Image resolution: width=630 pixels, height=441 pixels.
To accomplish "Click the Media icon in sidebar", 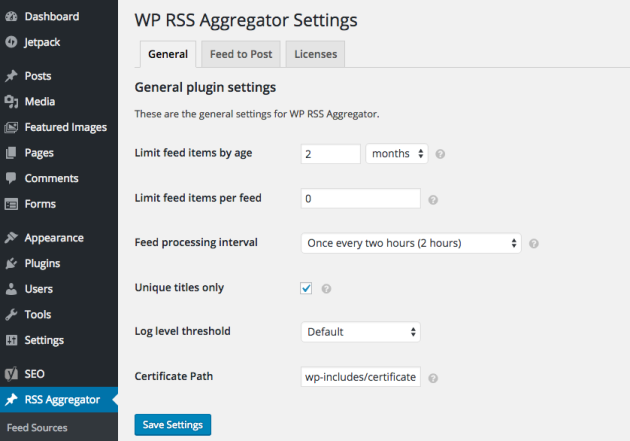I will click(11, 102).
